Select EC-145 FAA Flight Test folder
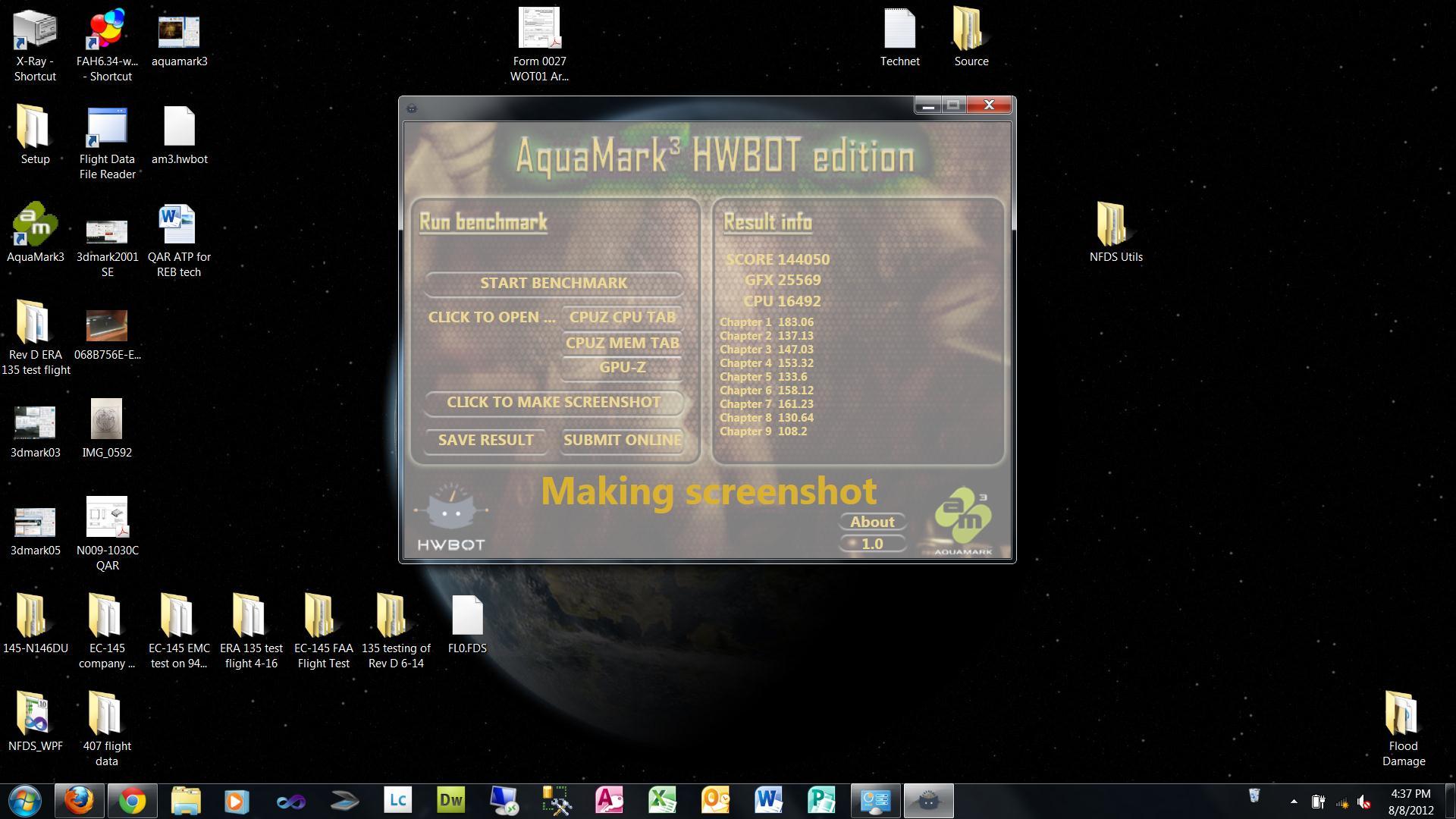Image resolution: width=1456 pixels, height=819 pixels. point(323,632)
